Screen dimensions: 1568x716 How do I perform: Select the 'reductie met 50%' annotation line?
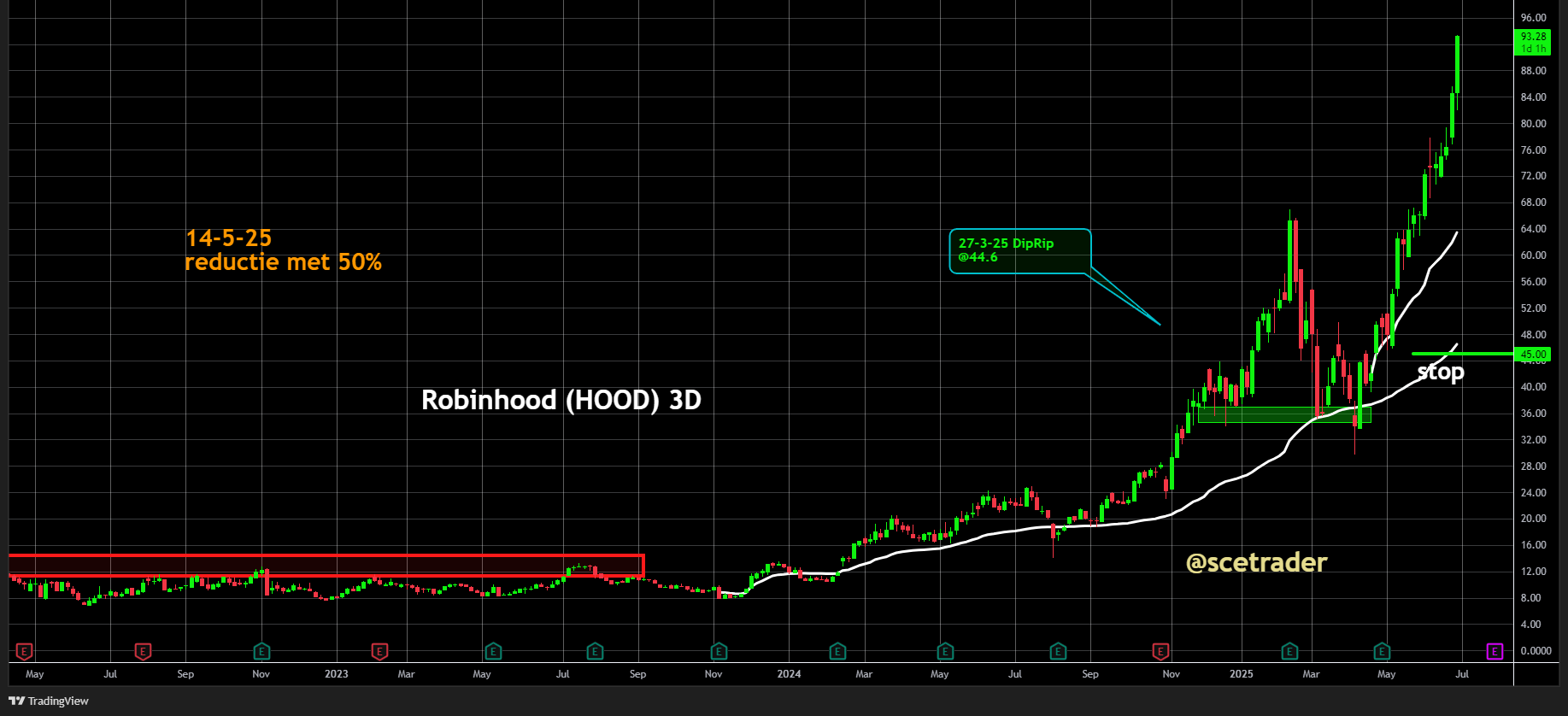(x=284, y=262)
